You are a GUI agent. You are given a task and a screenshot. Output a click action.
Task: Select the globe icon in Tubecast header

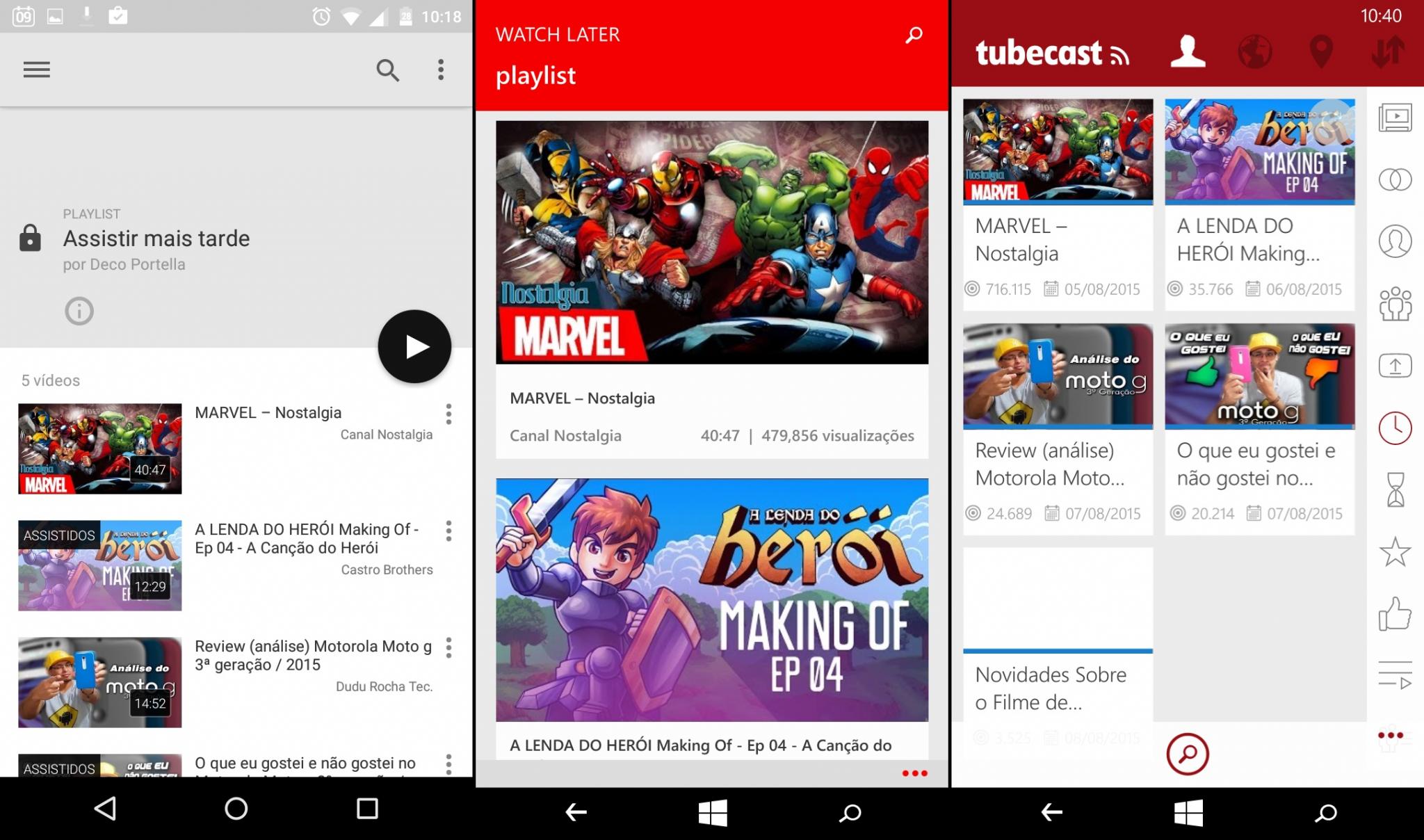click(x=1255, y=51)
